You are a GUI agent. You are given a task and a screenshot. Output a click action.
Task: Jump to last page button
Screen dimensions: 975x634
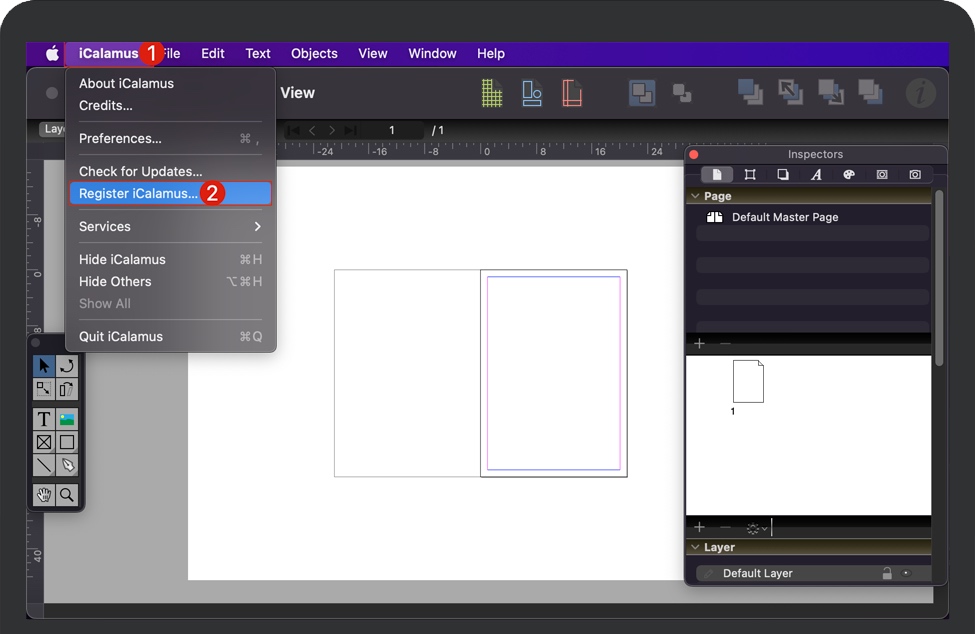tap(351, 131)
